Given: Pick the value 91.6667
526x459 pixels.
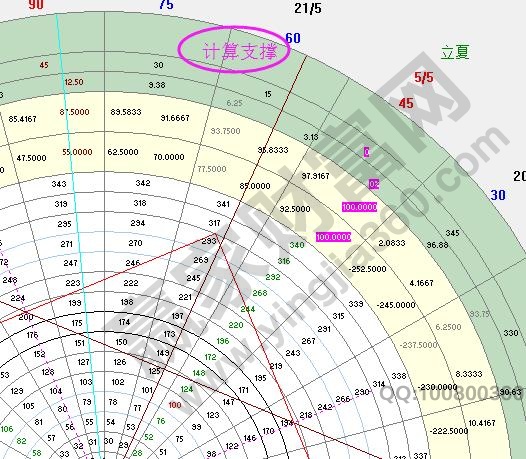Looking at the screenshot, I should pos(175,118).
